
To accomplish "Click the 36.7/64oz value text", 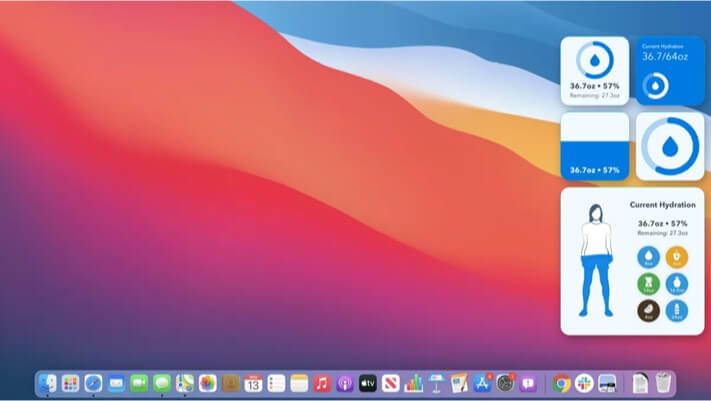I will pyautogui.click(x=665, y=57).
